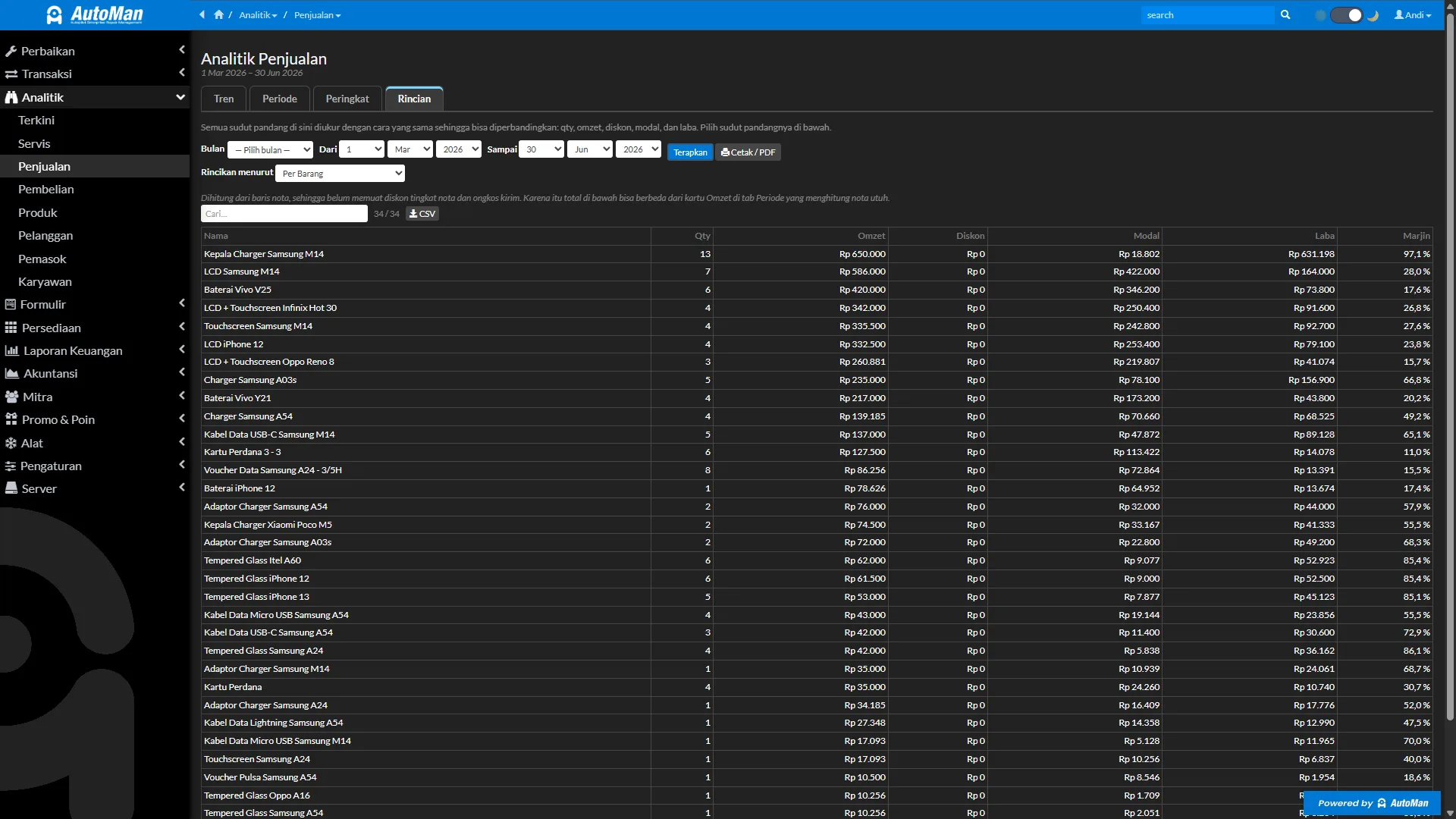
Task: Open the Andi user menu
Action: (1413, 15)
